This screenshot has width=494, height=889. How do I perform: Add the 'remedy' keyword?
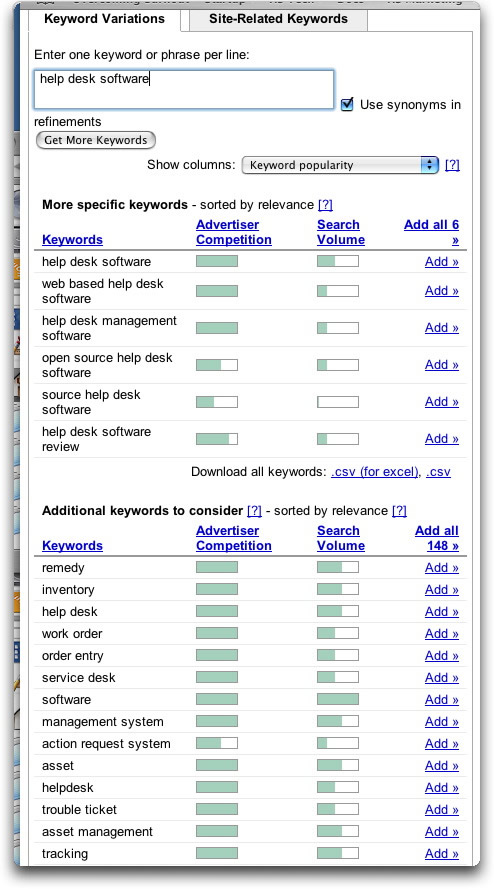[441, 568]
